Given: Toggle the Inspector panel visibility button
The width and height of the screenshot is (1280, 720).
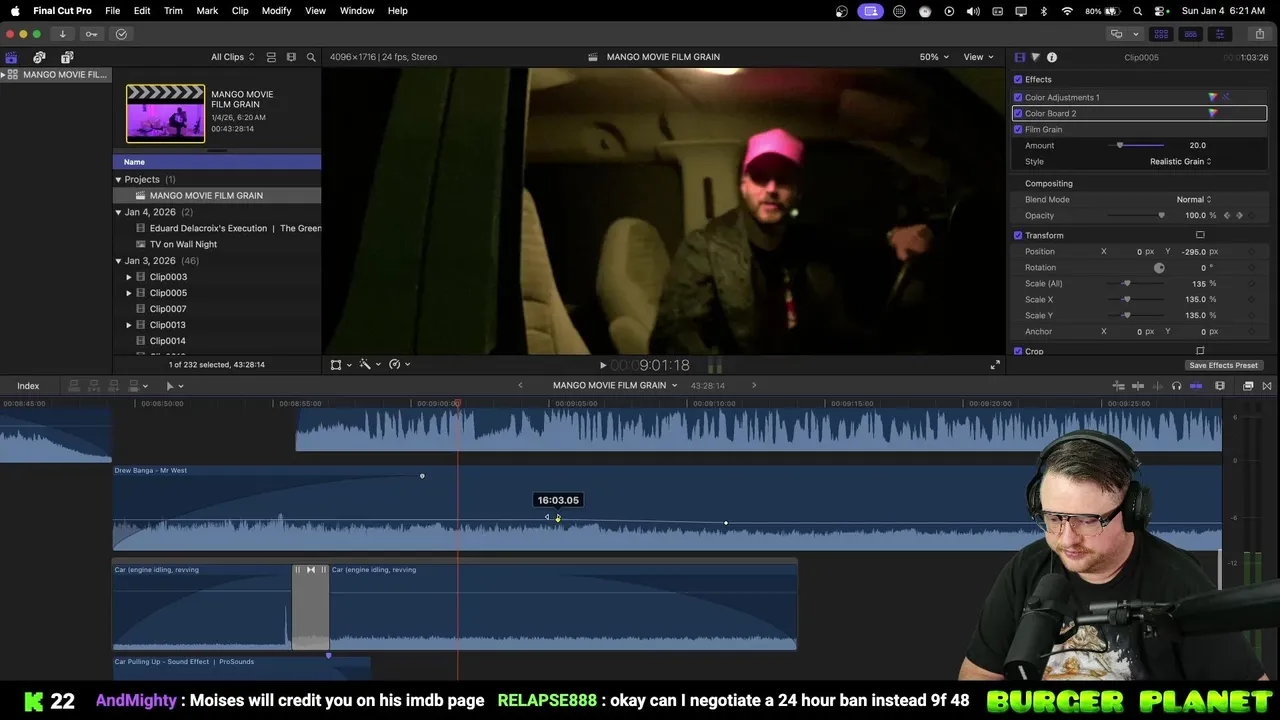Looking at the screenshot, I should click(x=1219, y=34).
